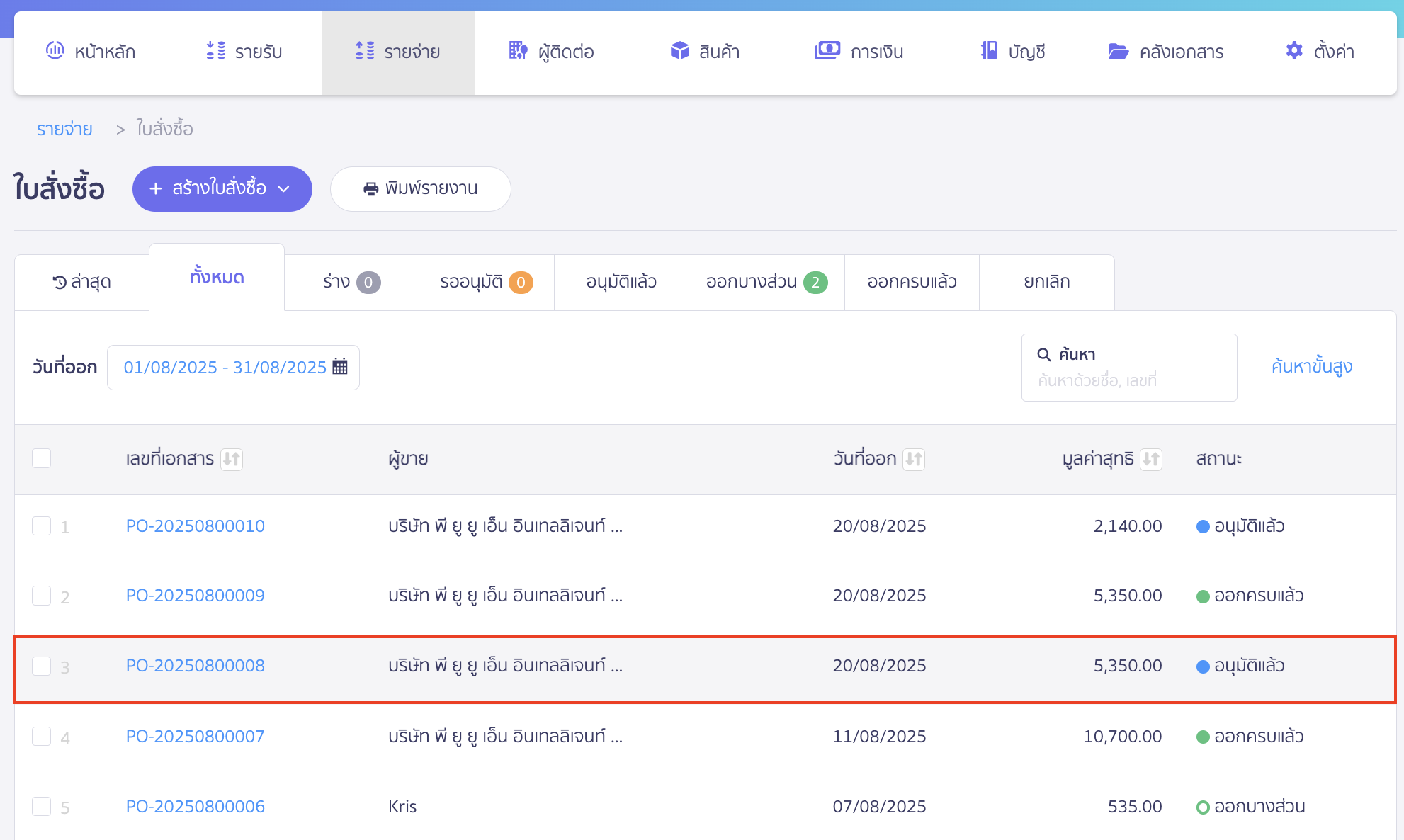
Task: Click the finance money icon
Action: pyautogui.click(x=827, y=51)
